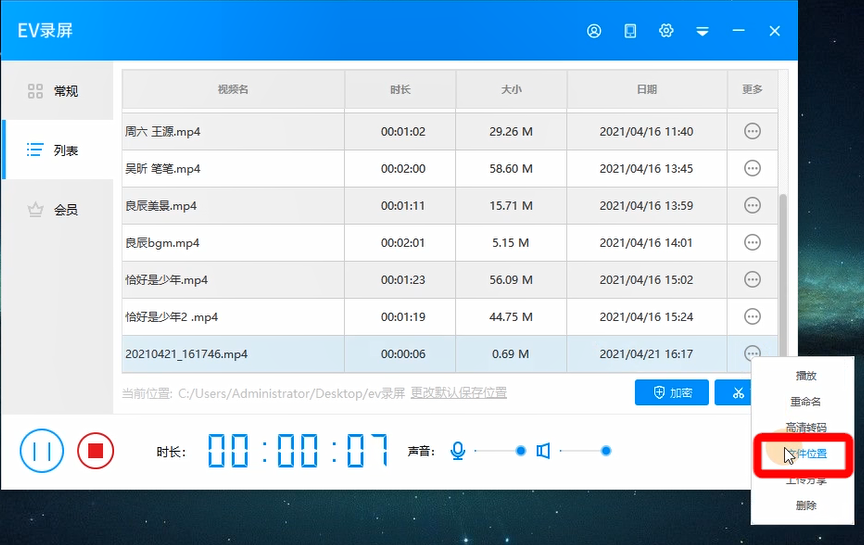Click the 大小 column header

point(511,89)
